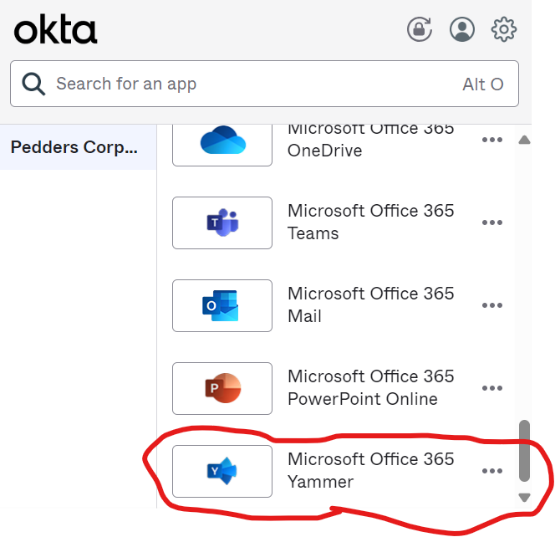Image resolution: width=555 pixels, height=537 pixels.
Task: Open Microsoft Office 365 OneDrive link
Action: (371, 140)
